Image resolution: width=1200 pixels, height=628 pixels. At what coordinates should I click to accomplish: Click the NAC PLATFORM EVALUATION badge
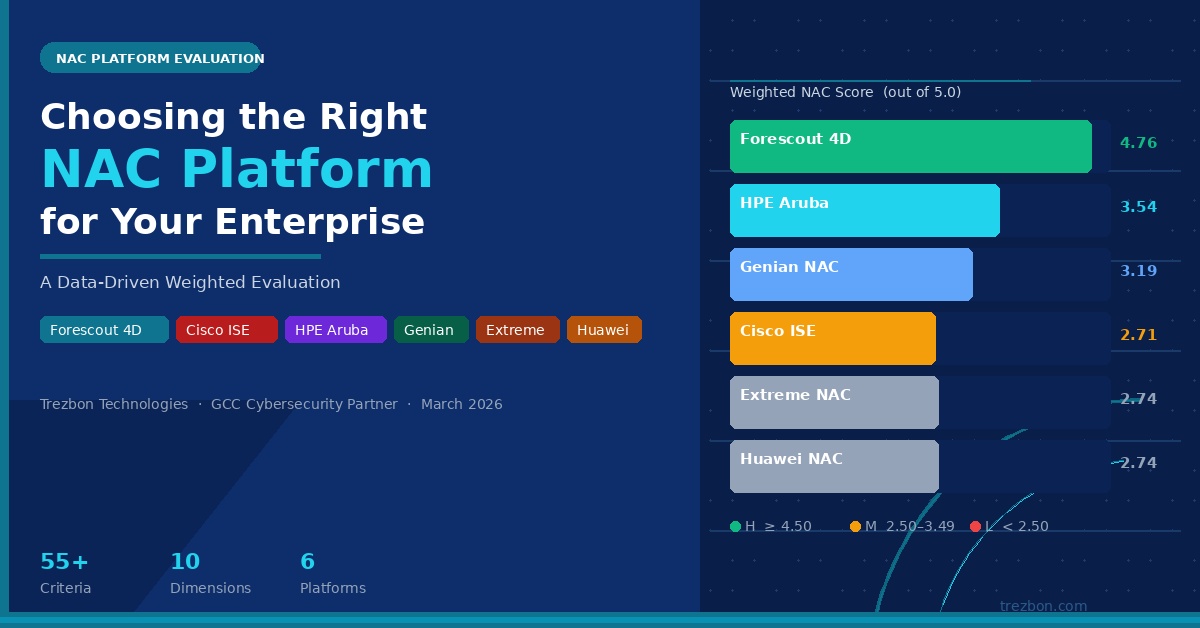(x=151, y=58)
